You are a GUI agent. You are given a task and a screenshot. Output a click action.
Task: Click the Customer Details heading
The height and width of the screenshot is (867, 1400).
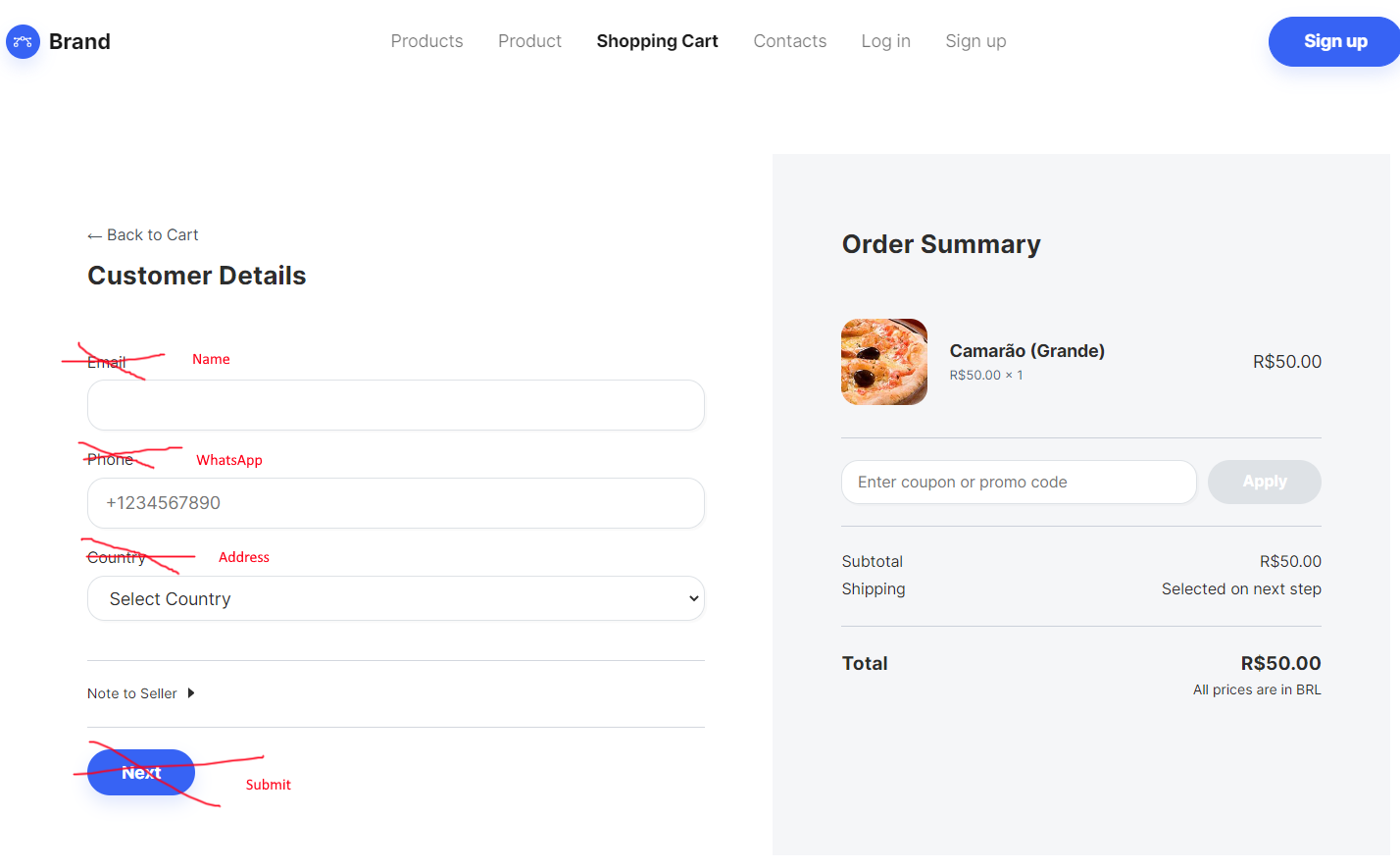[196, 276]
